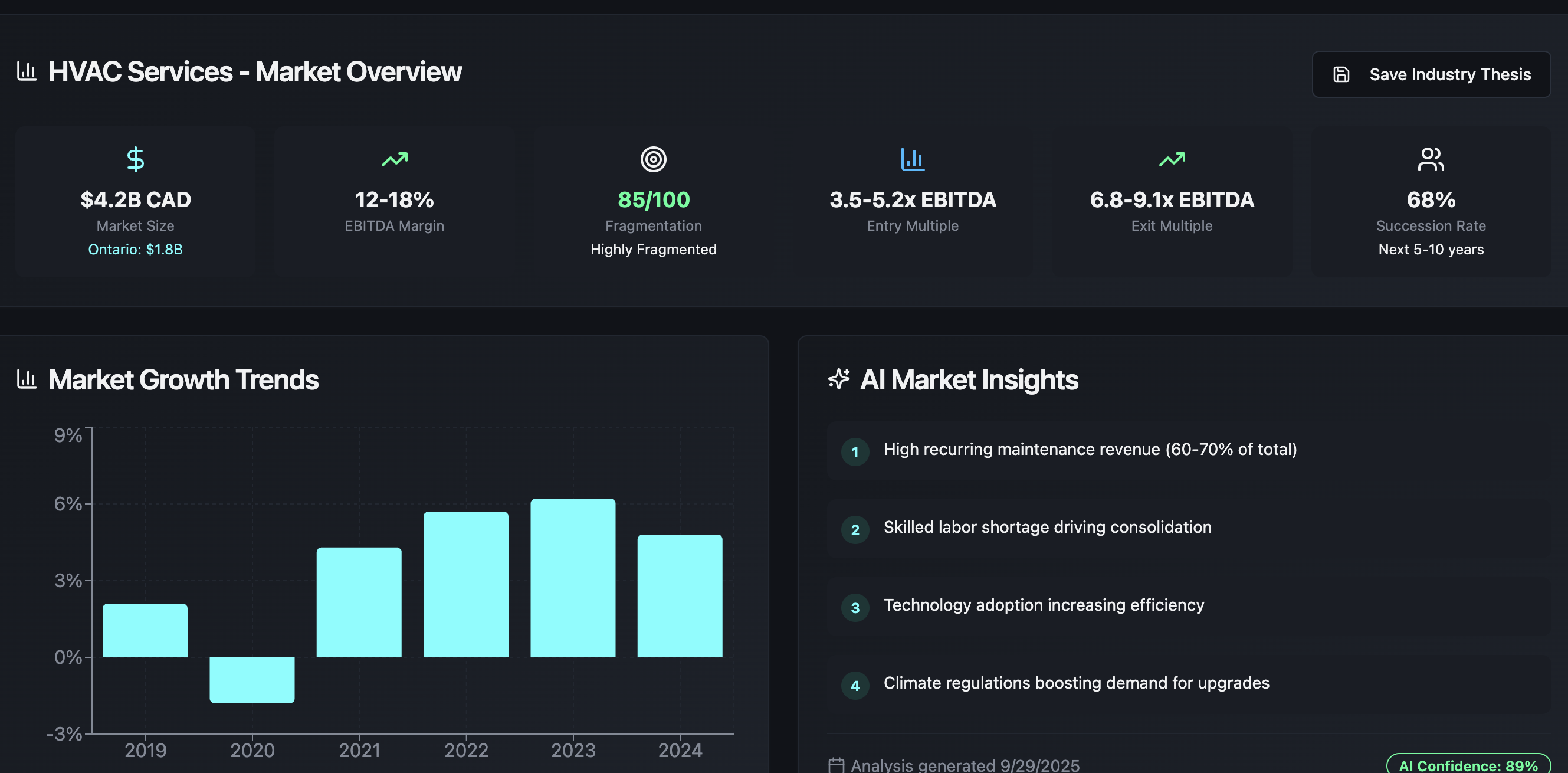Click the dollar sign Market Size icon

coord(135,159)
